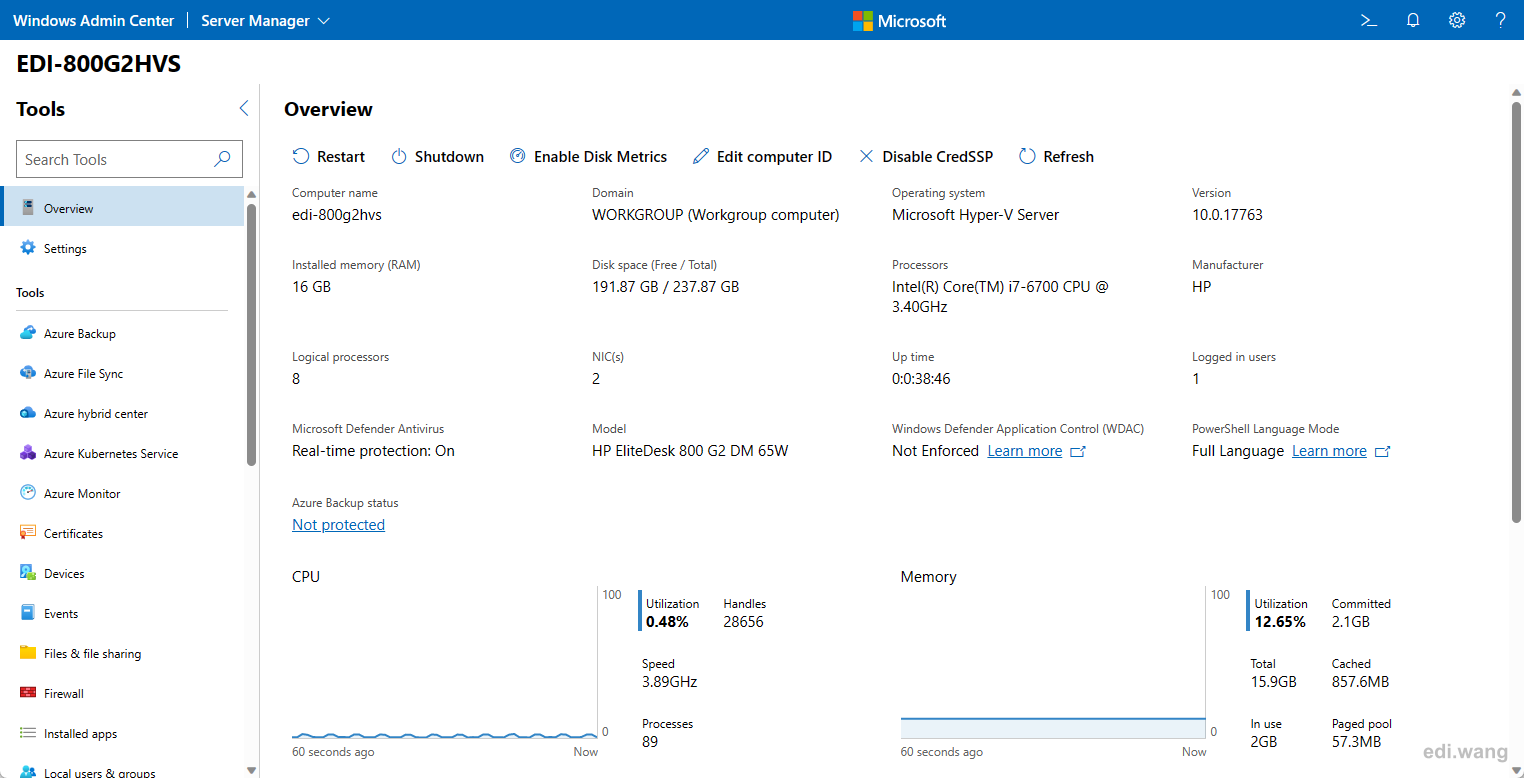This screenshot has height=778, width=1524.
Task: Click the main page vertical scrollbar
Action: pyautogui.click(x=1516, y=310)
